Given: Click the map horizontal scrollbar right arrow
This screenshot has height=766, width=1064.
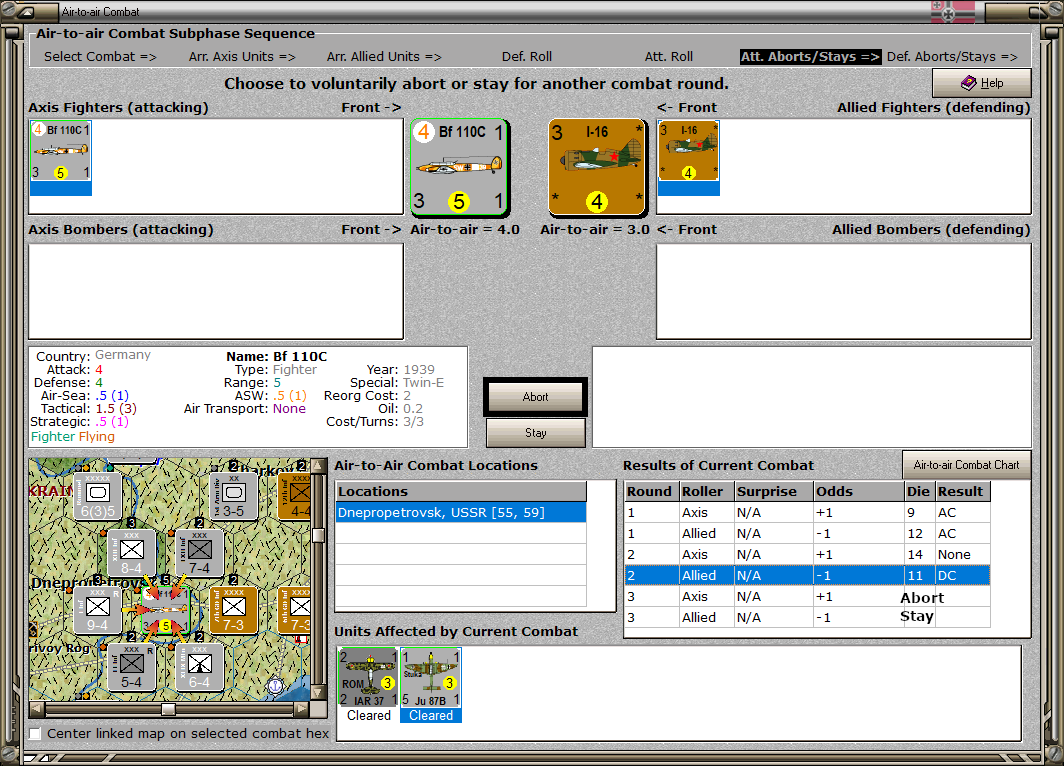Looking at the screenshot, I should click(x=302, y=710).
